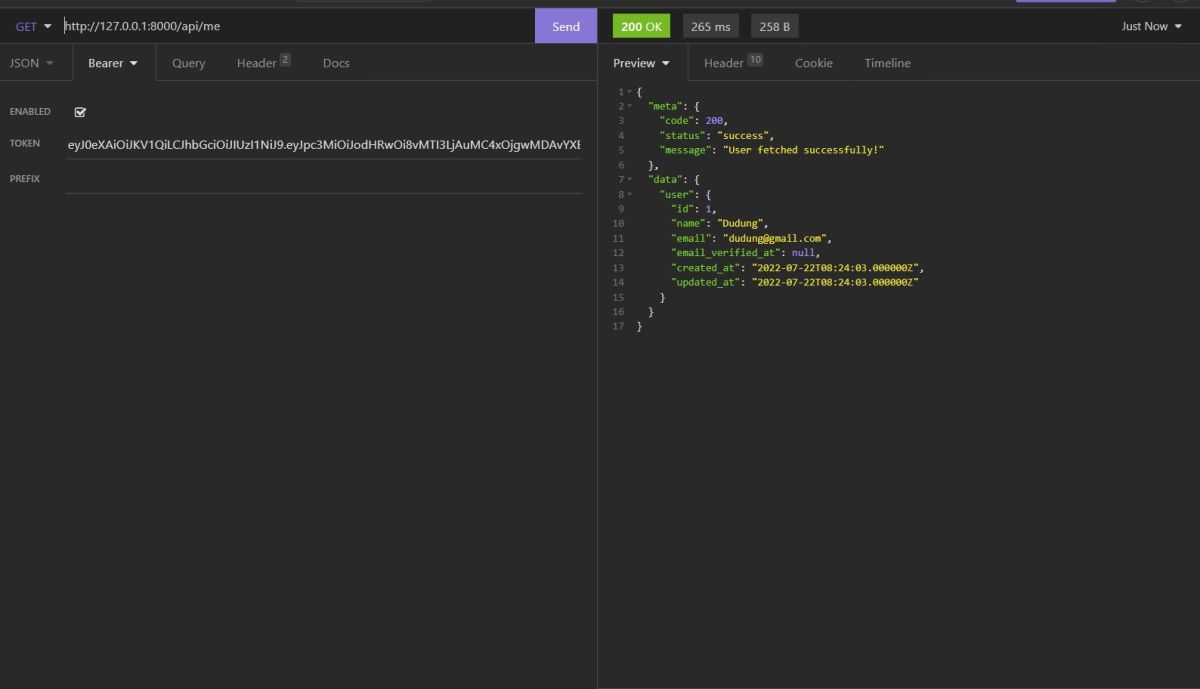Open the Bearer auth type dropdown

[x=113, y=63]
